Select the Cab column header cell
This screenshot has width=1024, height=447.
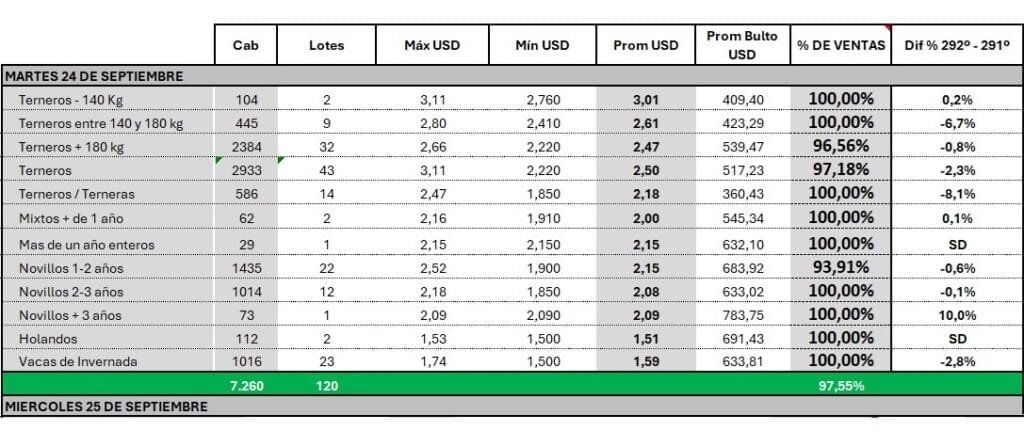[x=246, y=45]
